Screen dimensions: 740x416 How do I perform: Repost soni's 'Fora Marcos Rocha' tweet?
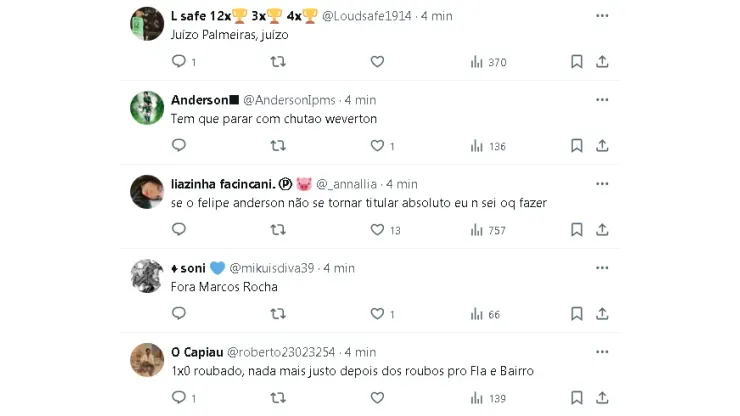(x=278, y=314)
